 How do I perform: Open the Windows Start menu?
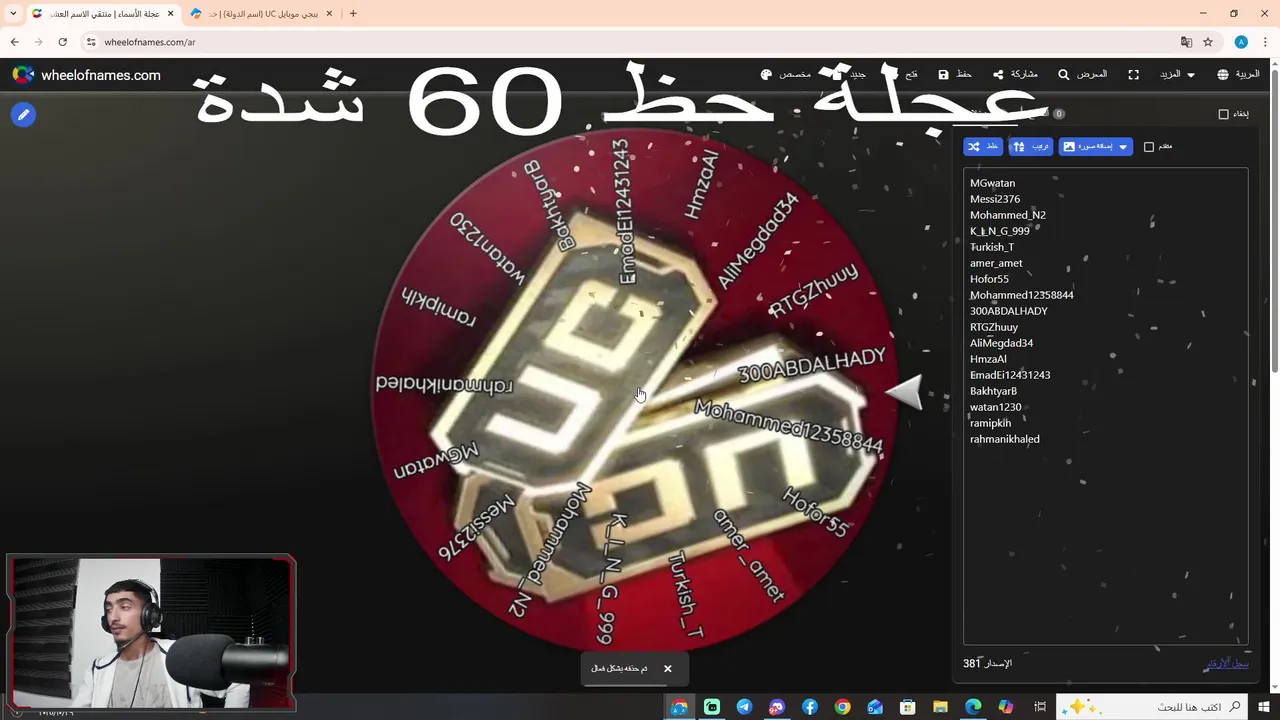(x=1263, y=707)
